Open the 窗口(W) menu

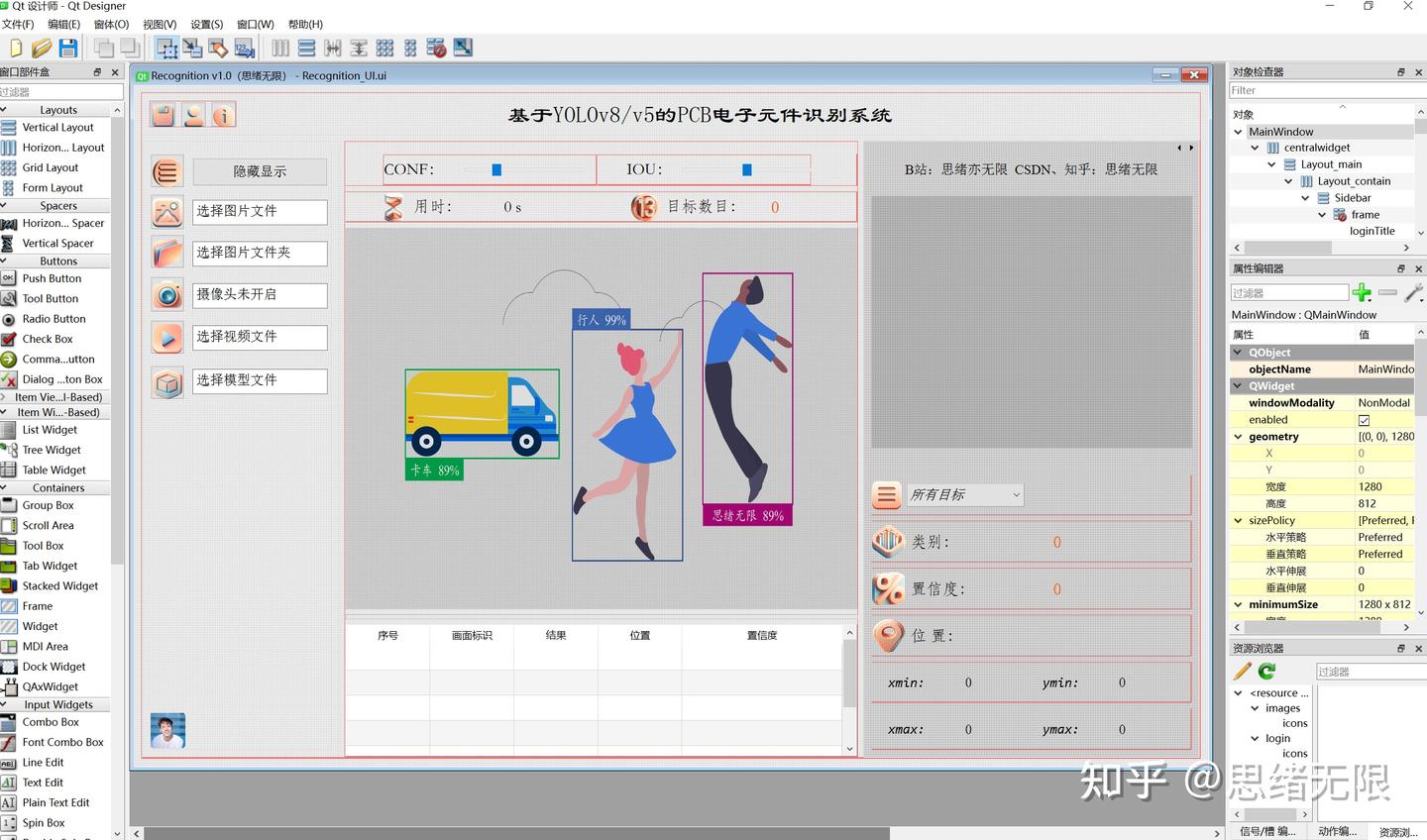click(255, 24)
